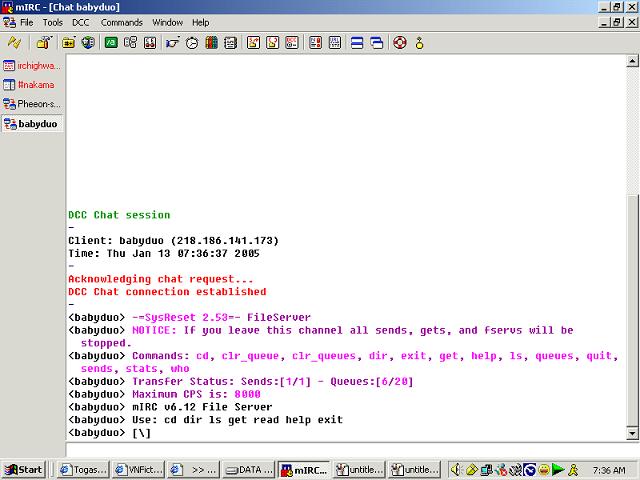Switch to the #nakama channel window

point(32,85)
